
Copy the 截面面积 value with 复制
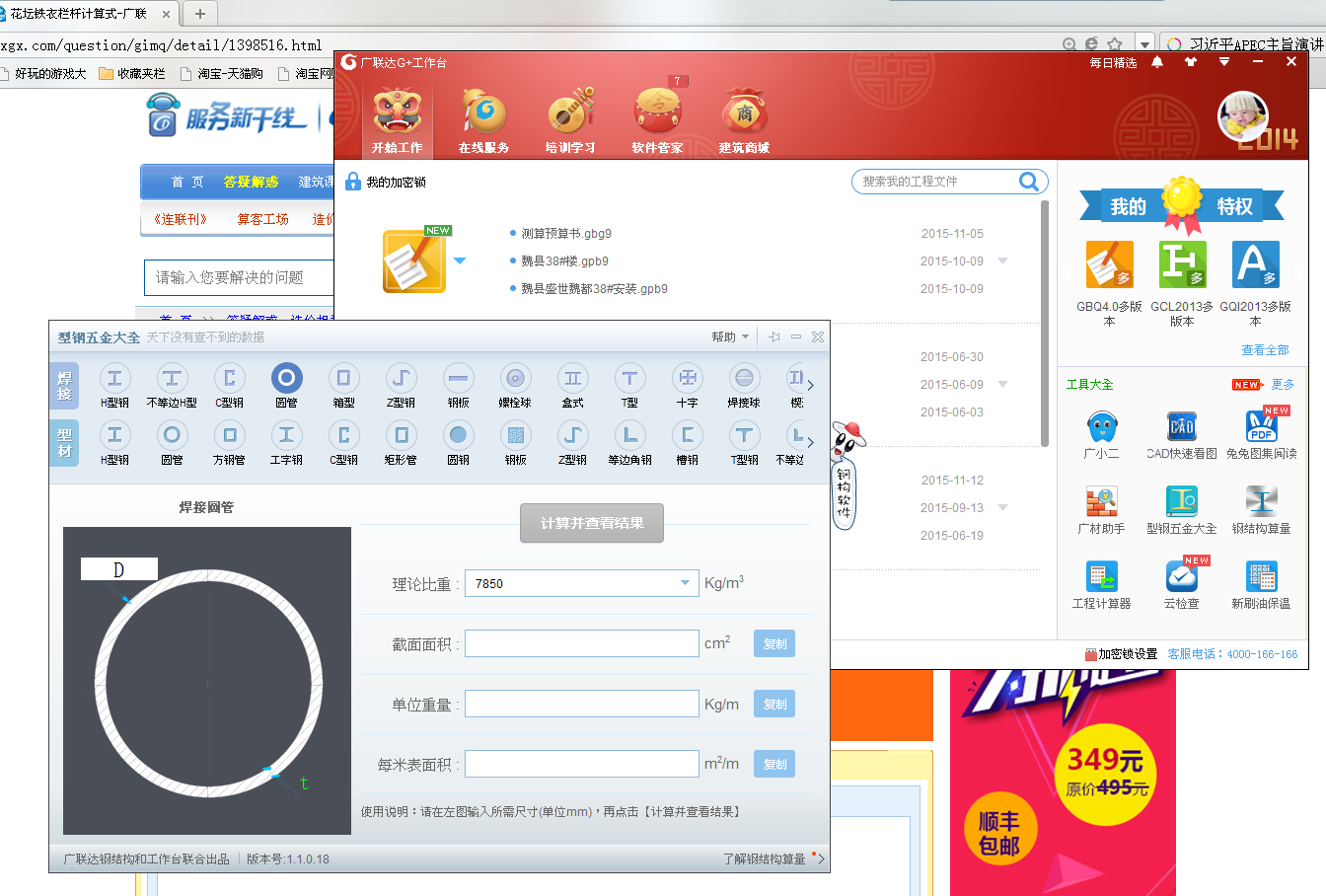[x=774, y=643]
